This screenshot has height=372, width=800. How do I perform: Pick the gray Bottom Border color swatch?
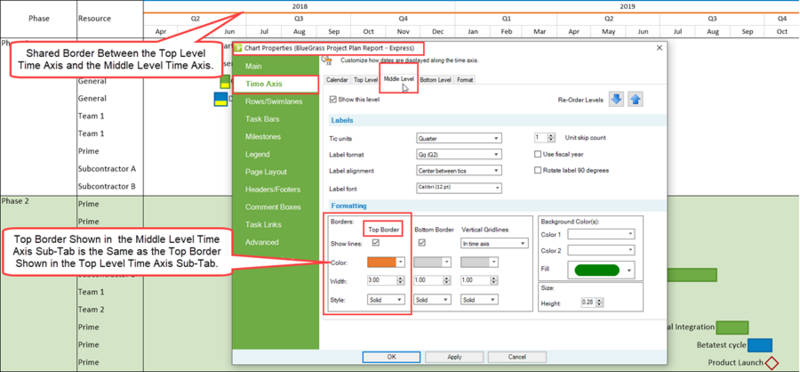pos(428,262)
